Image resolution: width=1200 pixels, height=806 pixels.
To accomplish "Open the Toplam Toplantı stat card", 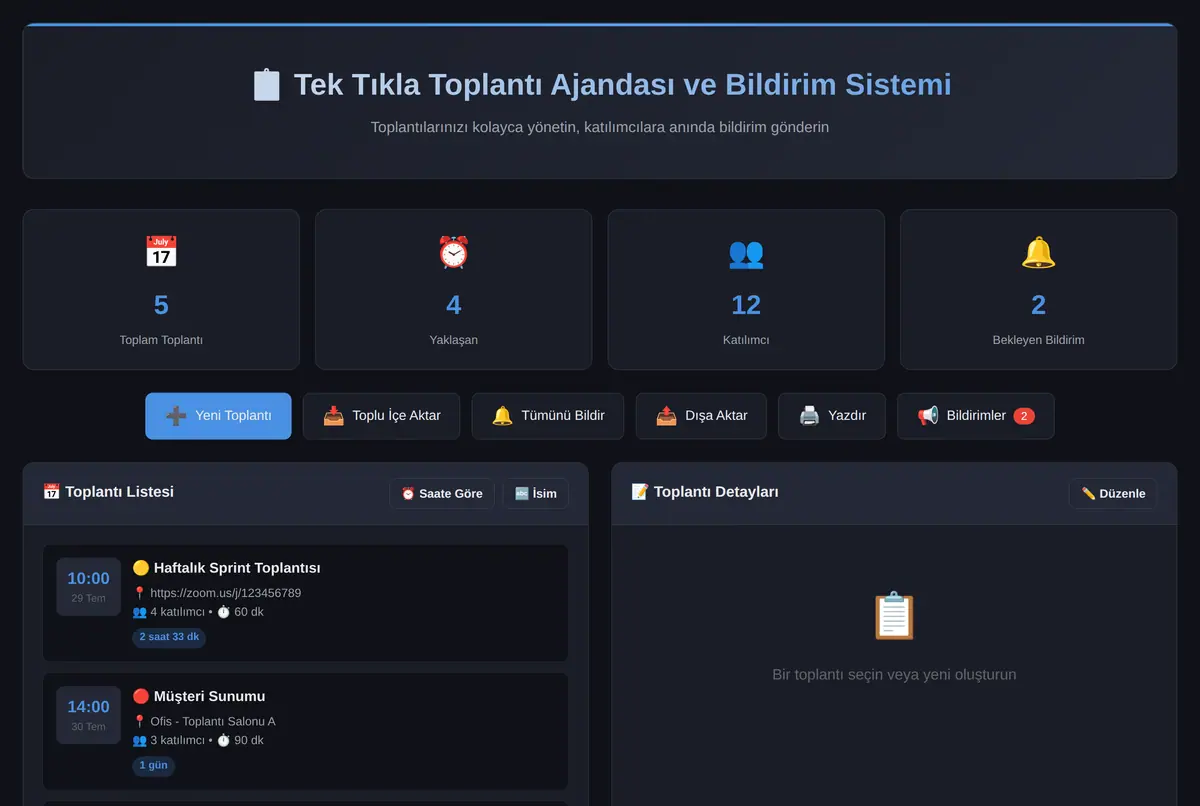I will click(161, 290).
